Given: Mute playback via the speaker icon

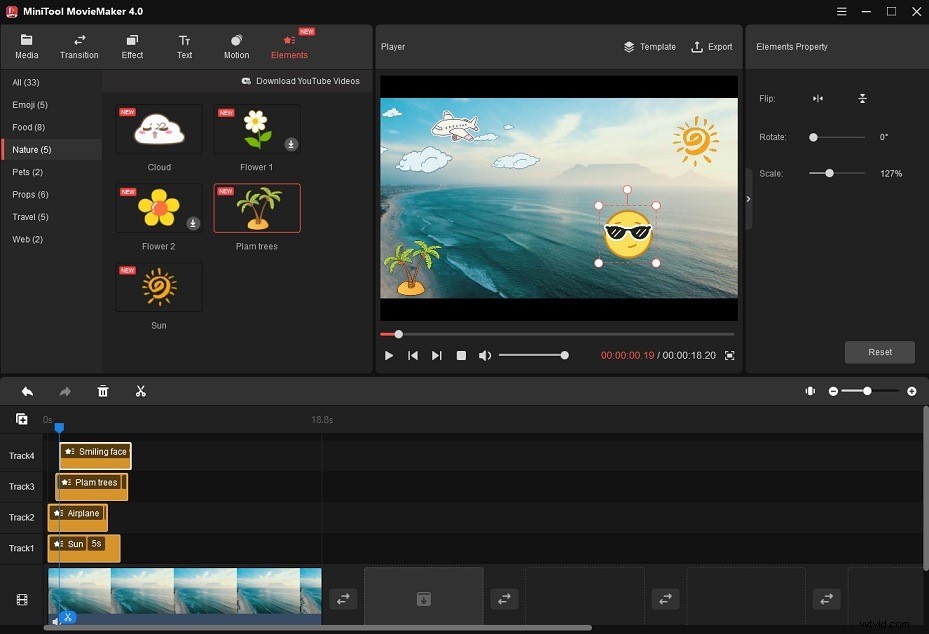Looking at the screenshot, I should click(x=486, y=355).
